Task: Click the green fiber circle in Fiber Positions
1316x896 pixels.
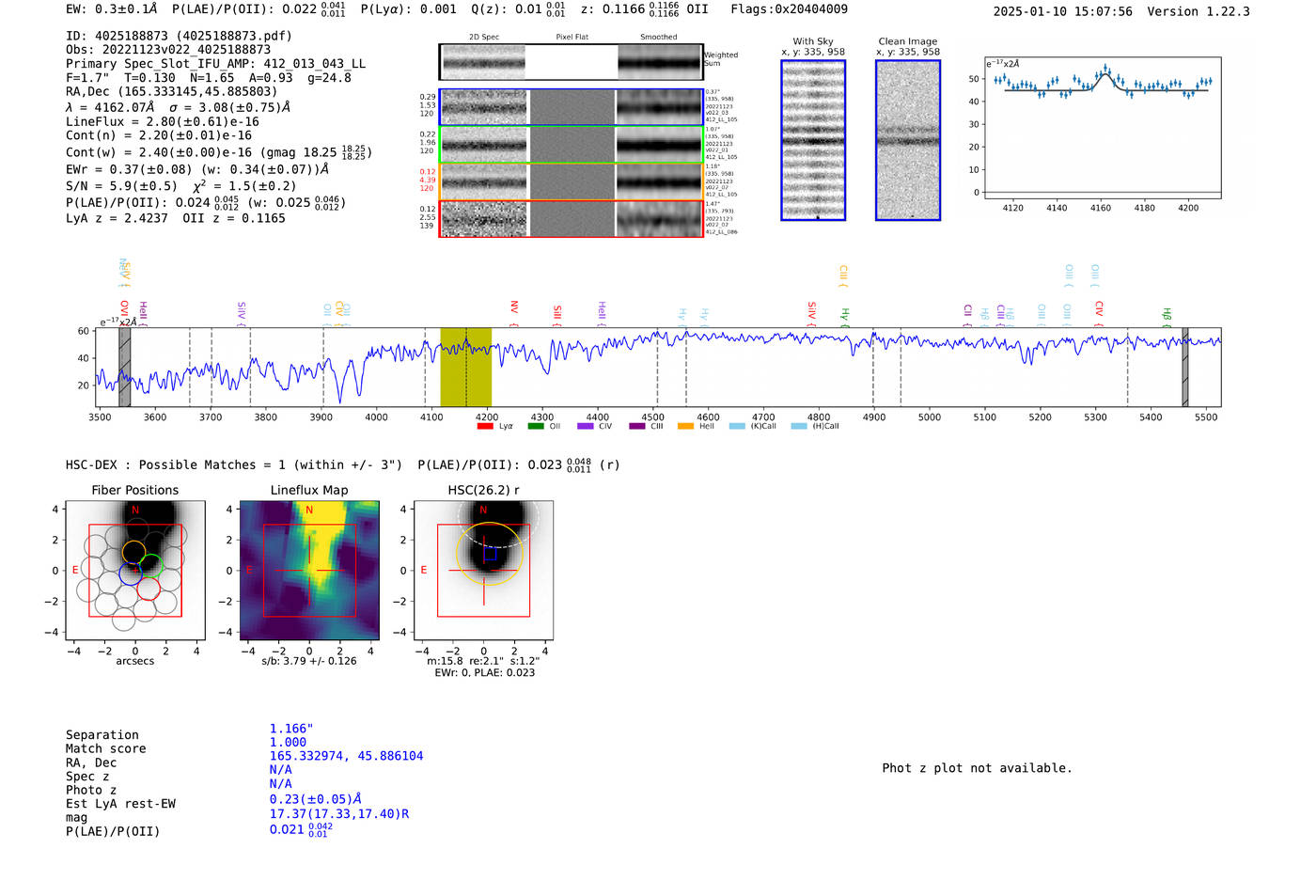Action: [x=150, y=567]
